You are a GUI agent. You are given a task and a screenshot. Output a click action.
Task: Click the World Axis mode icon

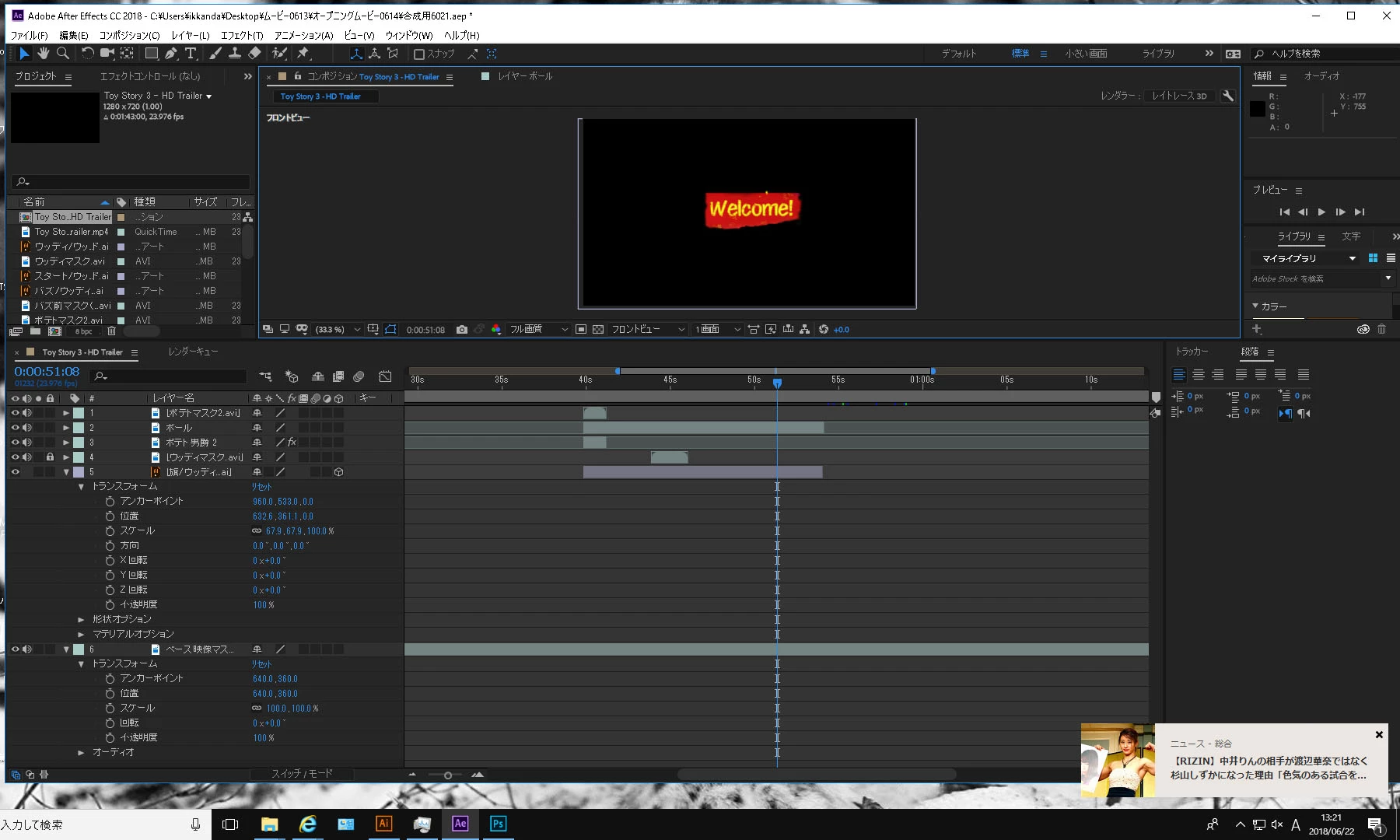pos(375,54)
